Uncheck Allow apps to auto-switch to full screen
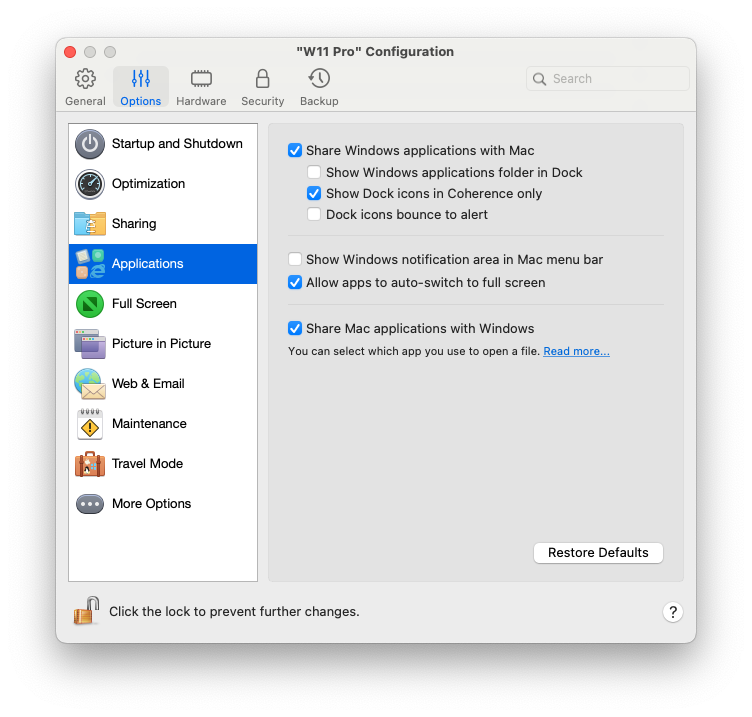 click(x=295, y=282)
